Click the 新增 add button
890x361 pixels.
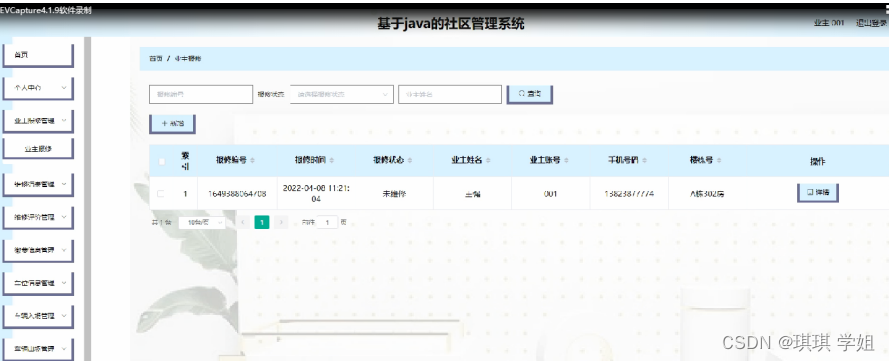click(173, 124)
